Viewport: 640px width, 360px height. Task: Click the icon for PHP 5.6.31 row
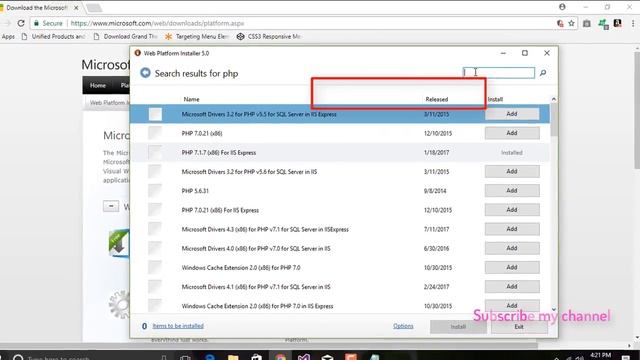tap(155, 191)
